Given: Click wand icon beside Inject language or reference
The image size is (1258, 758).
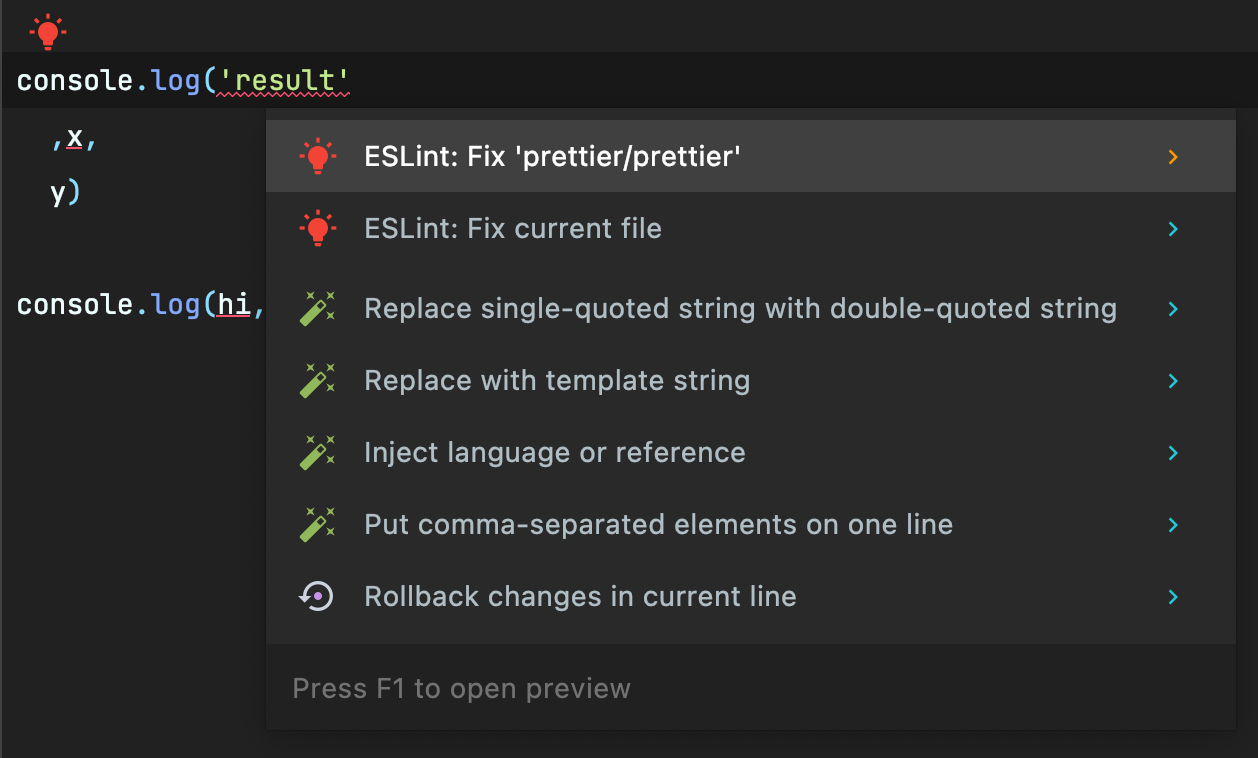Looking at the screenshot, I should click(x=318, y=453).
